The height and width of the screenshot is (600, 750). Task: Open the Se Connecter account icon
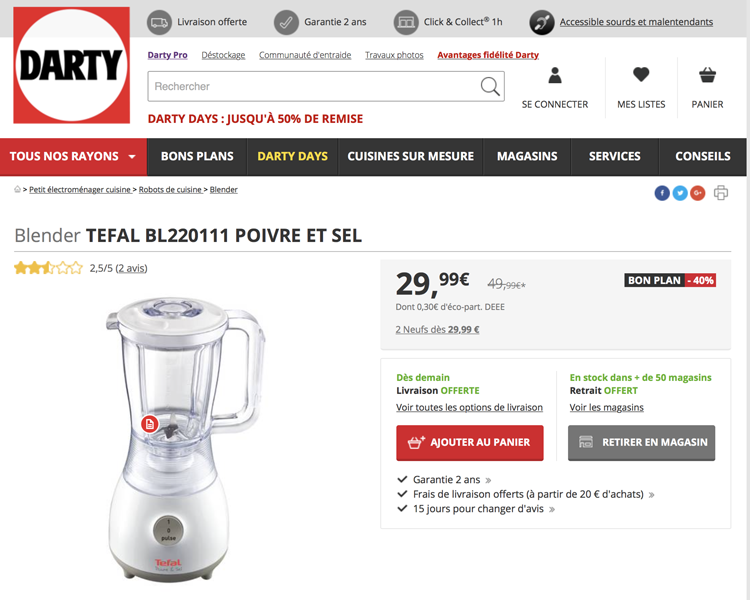click(555, 76)
